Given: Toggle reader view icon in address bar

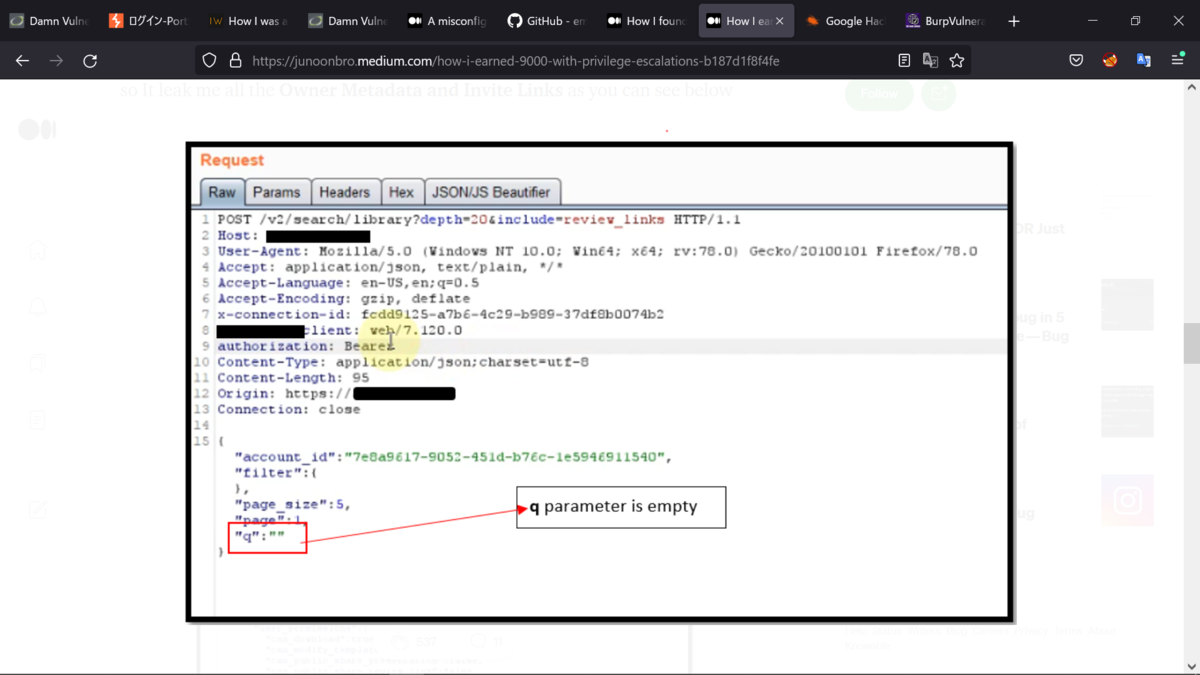Looking at the screenshot, I should (x=904, y=61).
